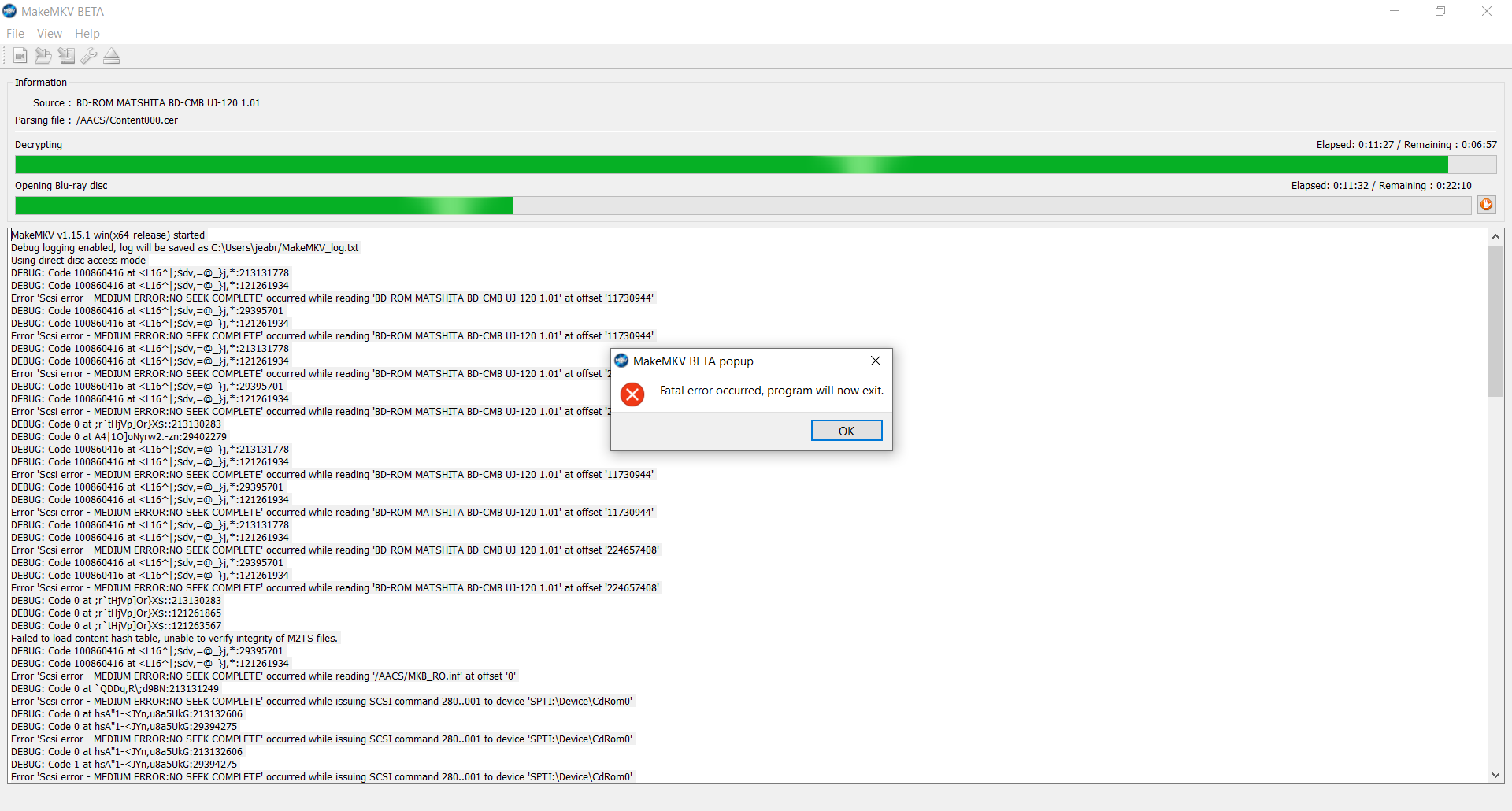
Task: Click the Source drive name text
Action: click(168, 103)
